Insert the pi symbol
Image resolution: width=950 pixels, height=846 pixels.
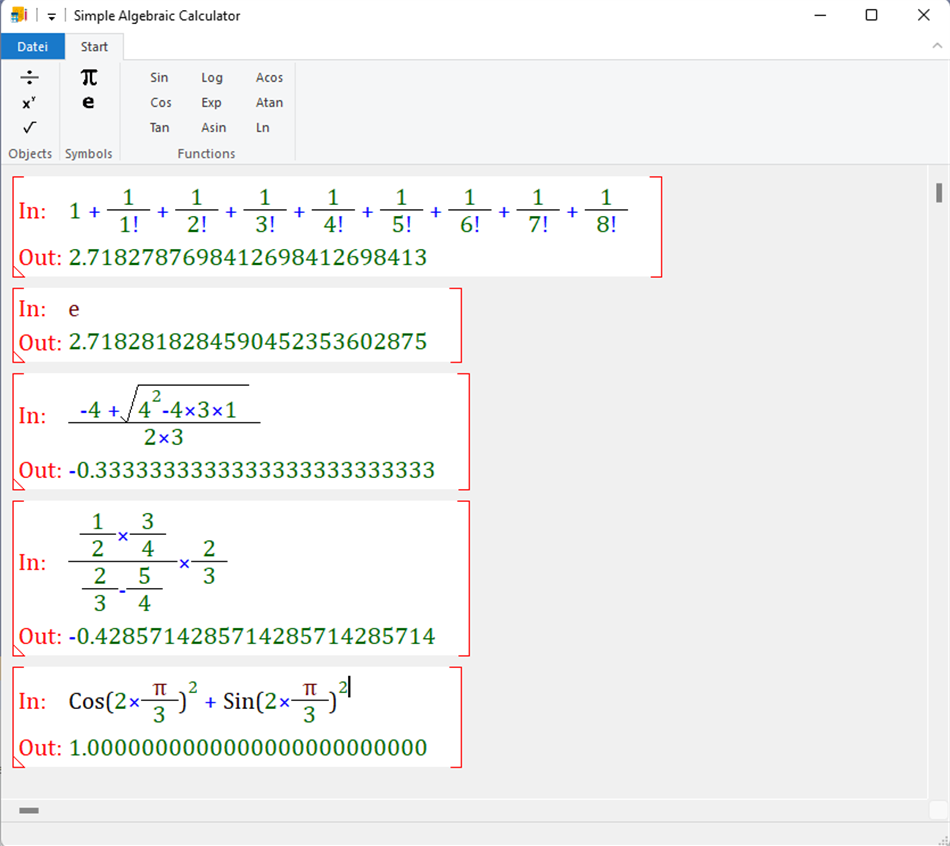click(x=89, y=76)
